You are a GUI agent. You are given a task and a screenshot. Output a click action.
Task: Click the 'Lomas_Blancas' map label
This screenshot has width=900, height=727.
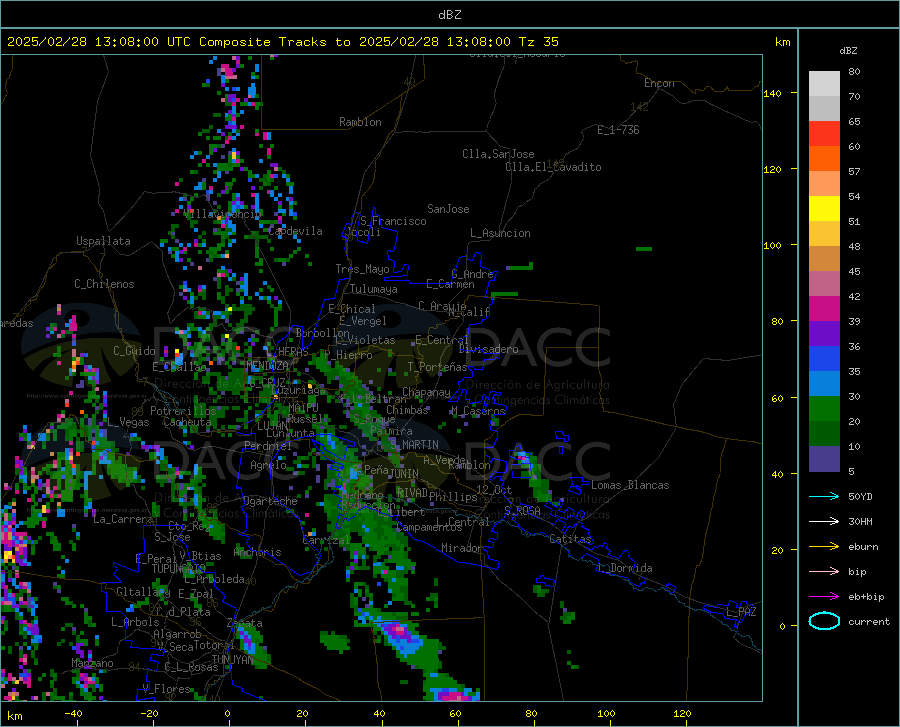coord(630,485)
